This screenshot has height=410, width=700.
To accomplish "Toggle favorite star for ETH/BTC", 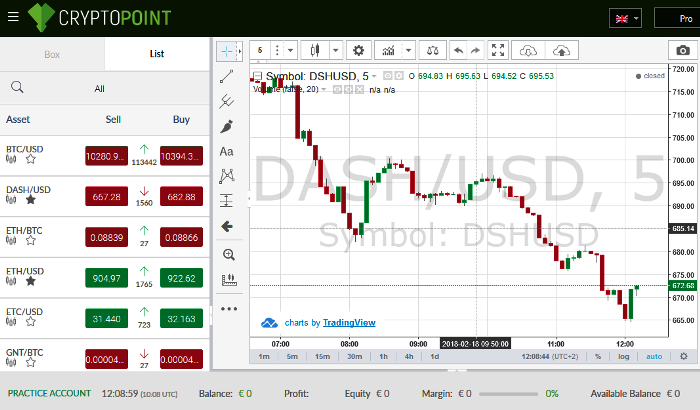I will [30, 240].
